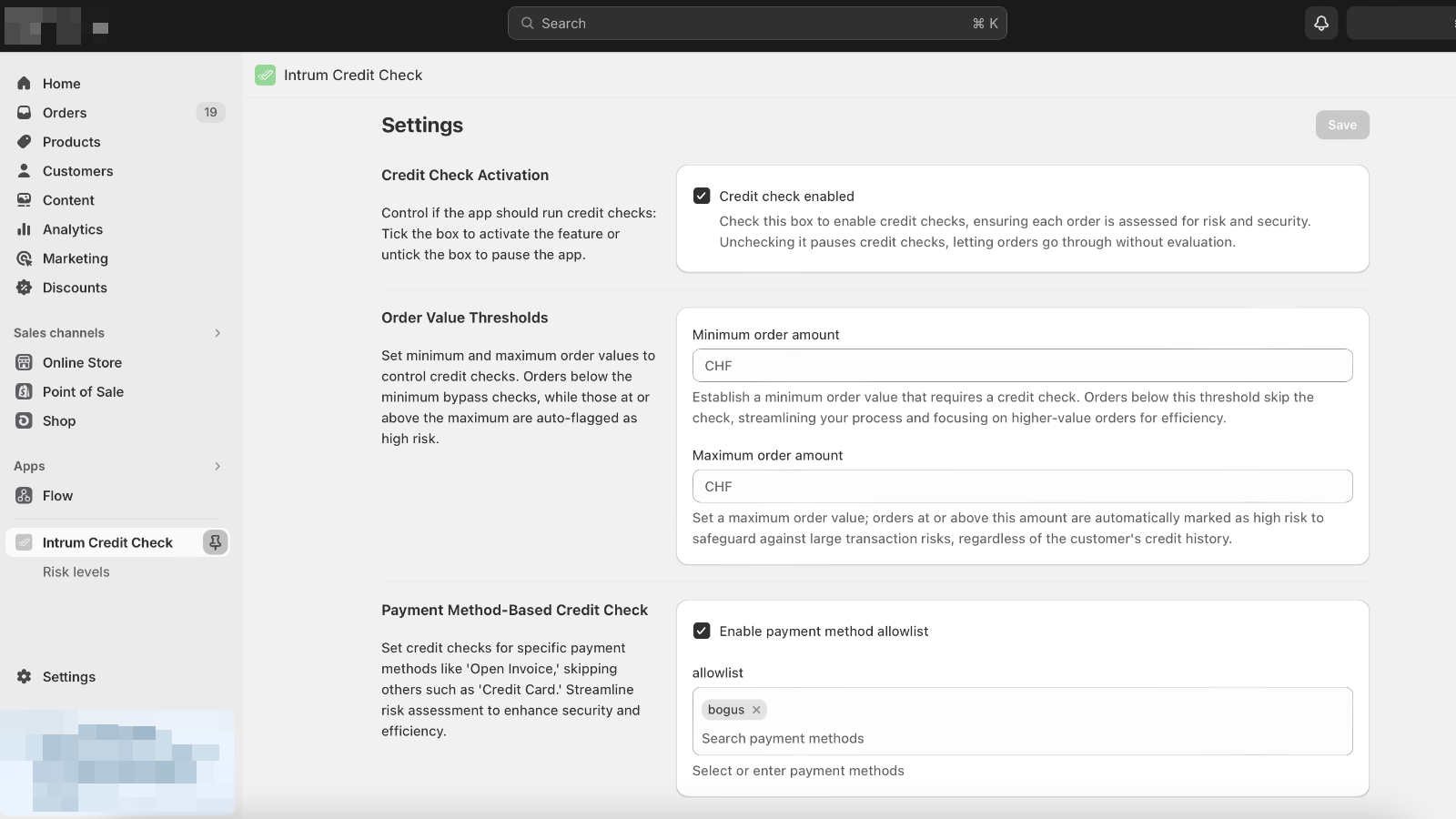Open Settings via the gear icon

[25, 677]
